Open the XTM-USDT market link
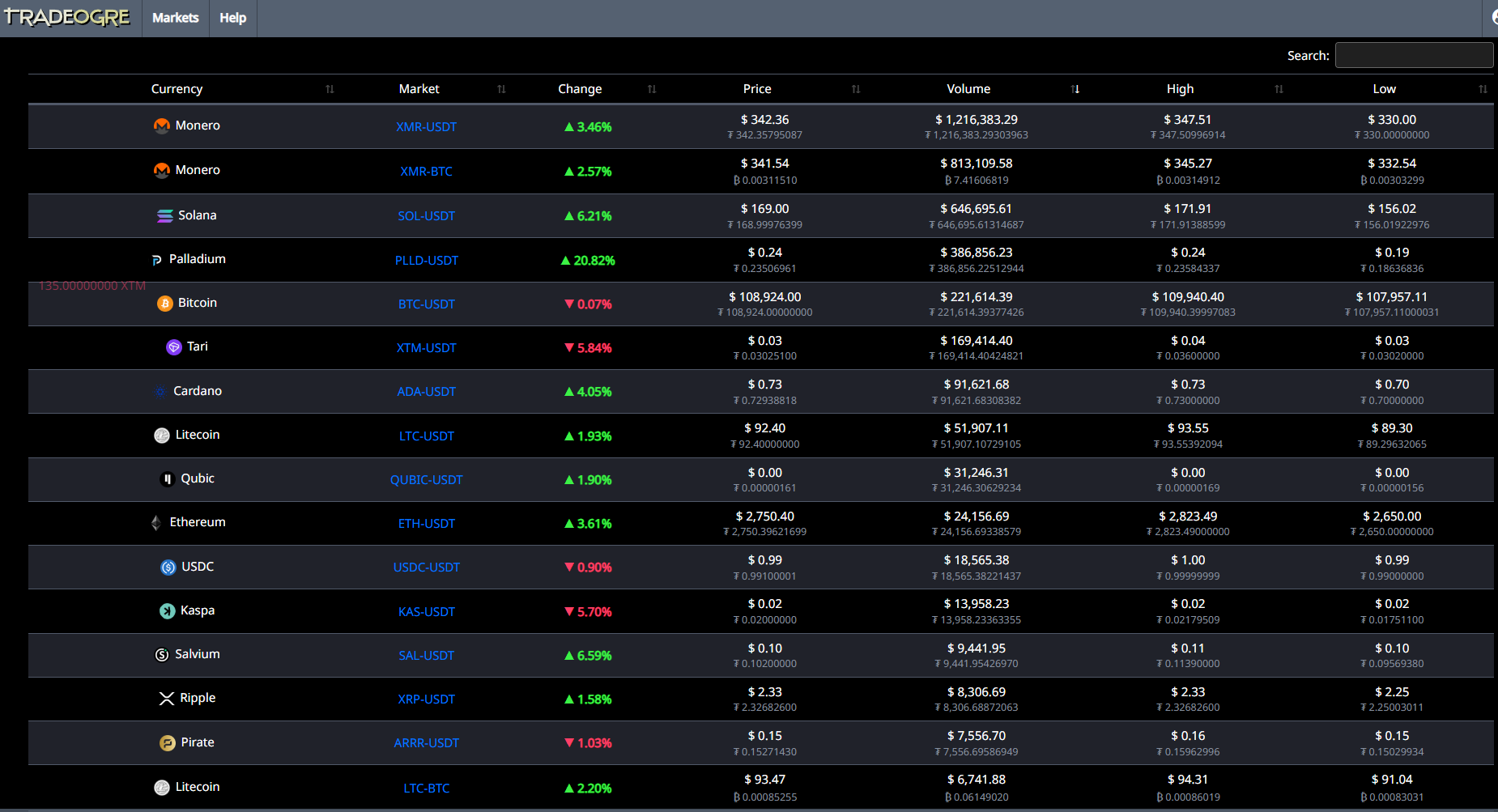The height and width of the screenshot is (812, 1498). pyautogui.click(x=427, y=348)
